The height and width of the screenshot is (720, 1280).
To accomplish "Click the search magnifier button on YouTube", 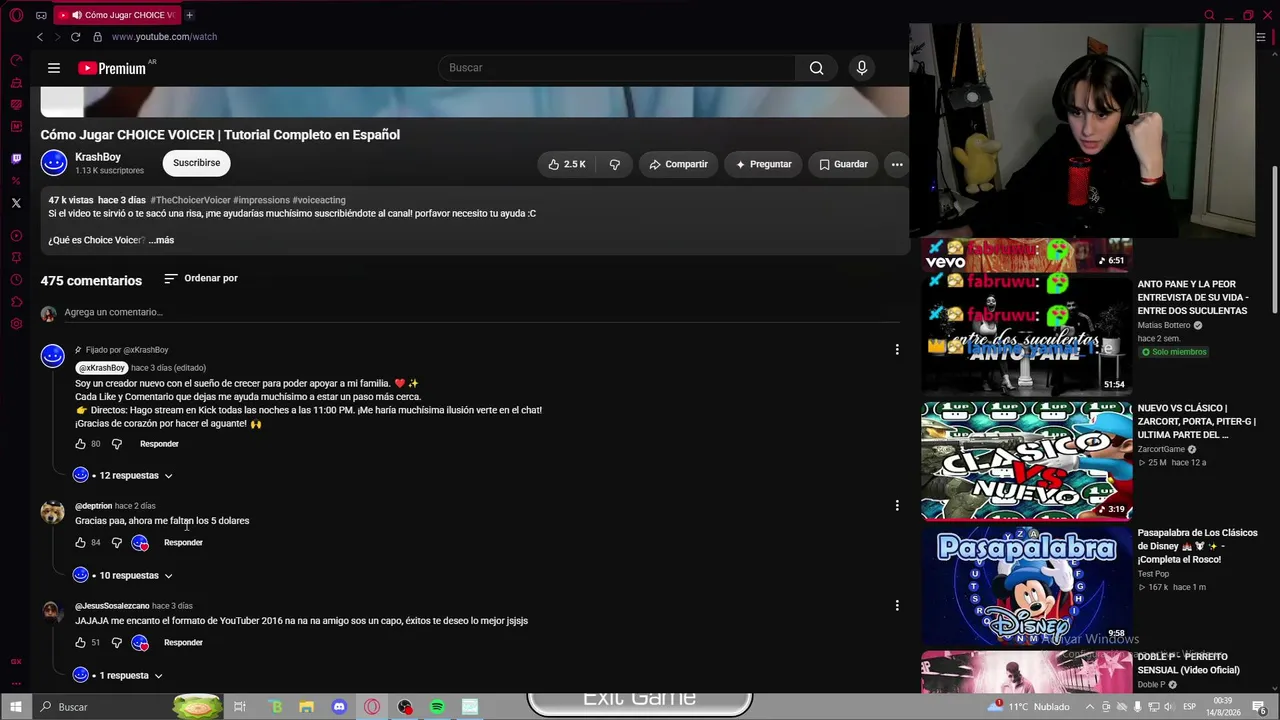I will pos(817,68).
